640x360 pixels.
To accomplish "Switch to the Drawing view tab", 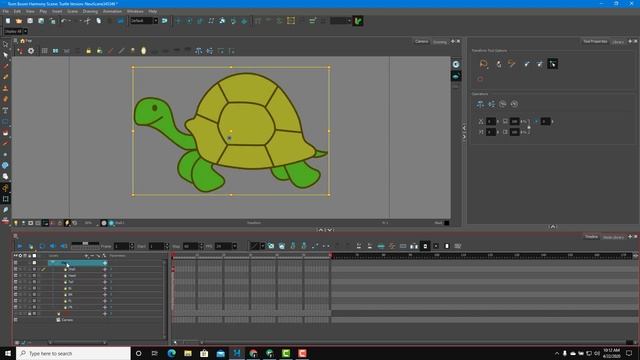I will pyautogui.click(x=440, y=42).
